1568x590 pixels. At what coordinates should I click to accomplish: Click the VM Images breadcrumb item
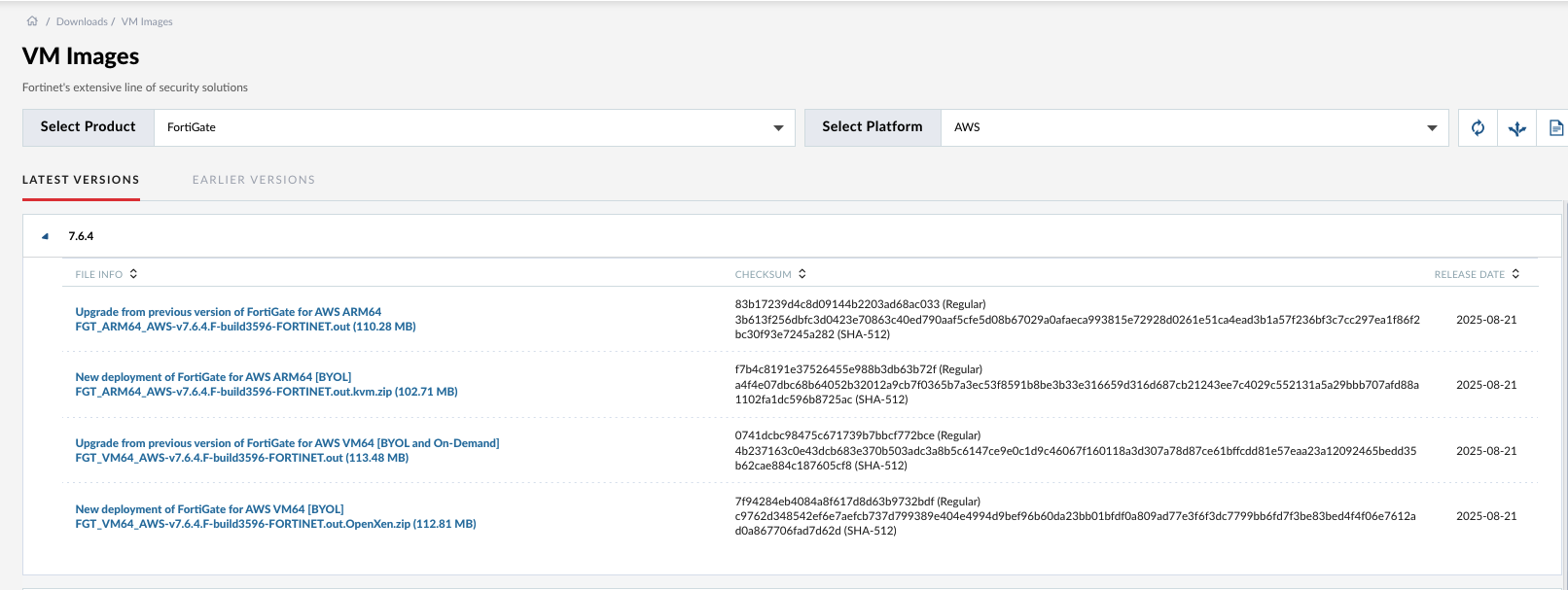[147, 21]
